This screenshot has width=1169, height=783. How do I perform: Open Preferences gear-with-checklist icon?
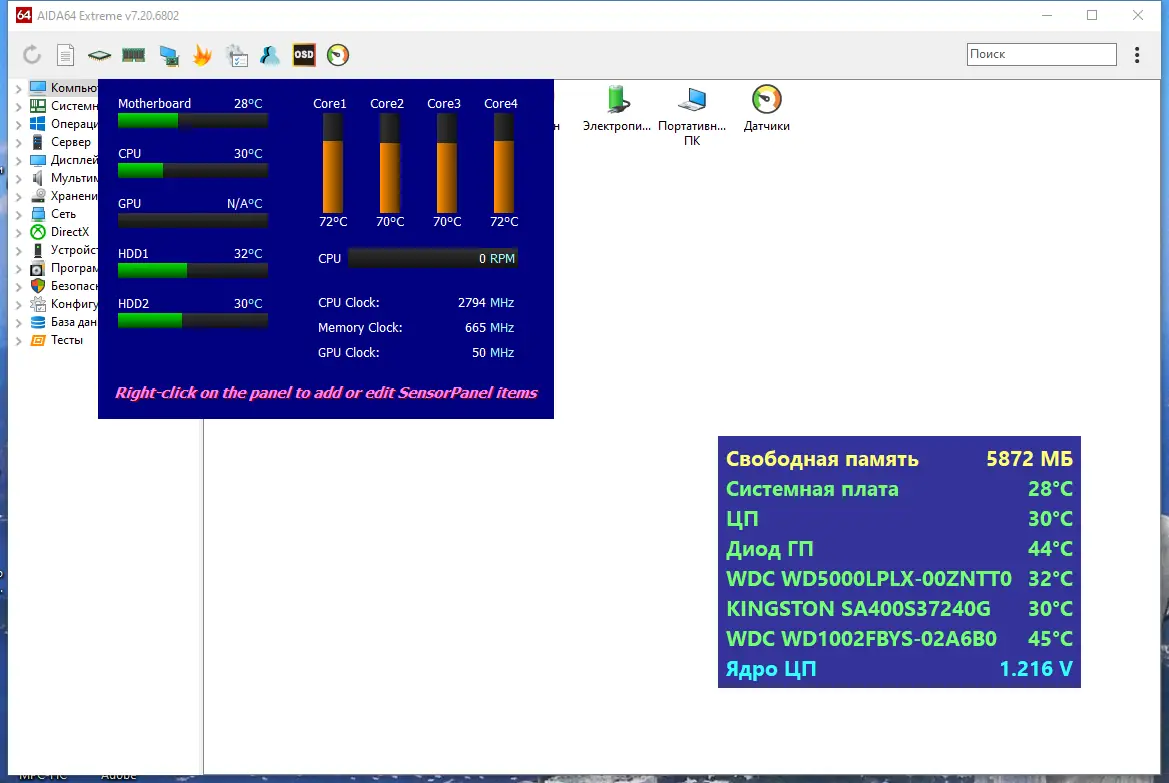tap(237, 55)
